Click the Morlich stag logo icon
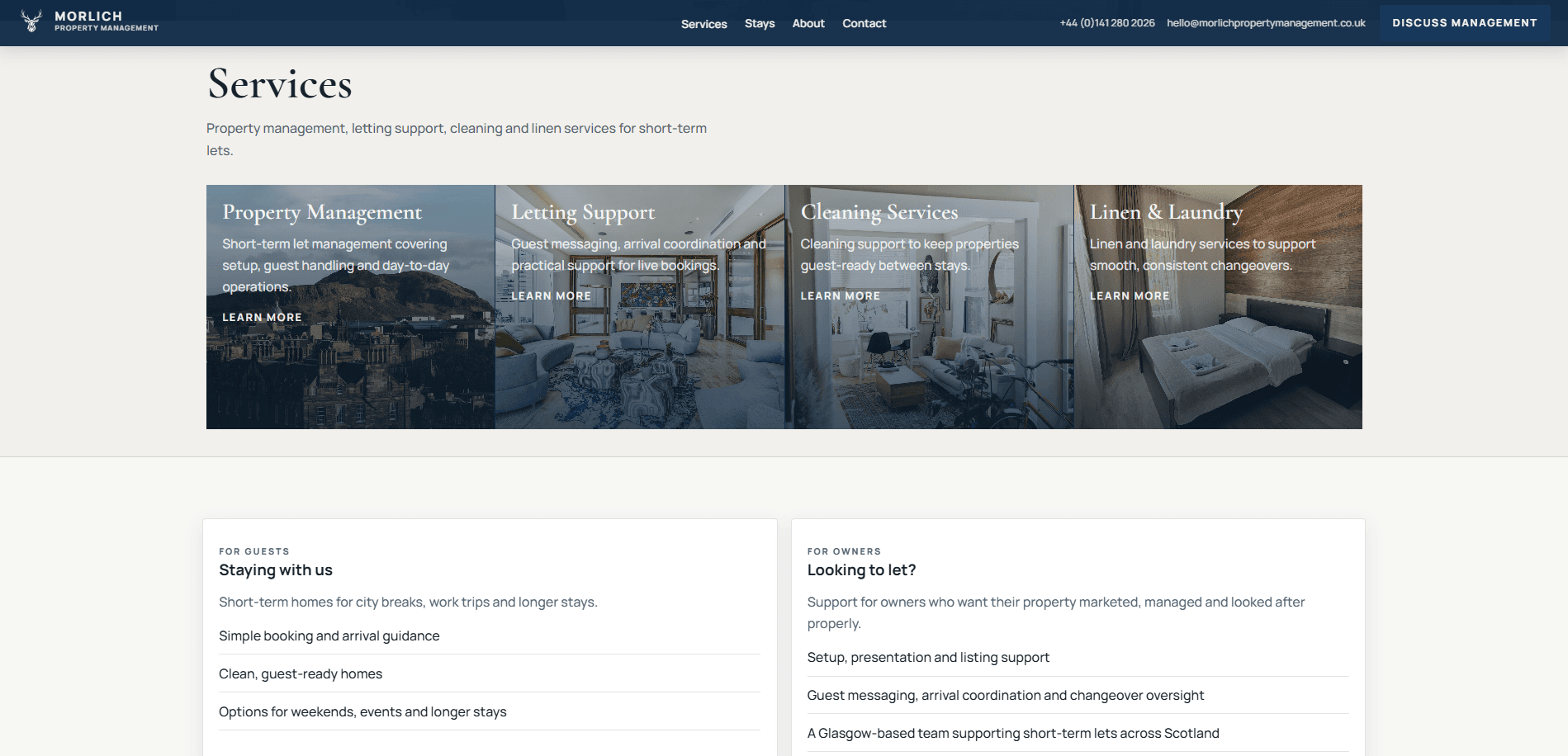Viewport: 1568px width, 756px height. coord(31,19)
